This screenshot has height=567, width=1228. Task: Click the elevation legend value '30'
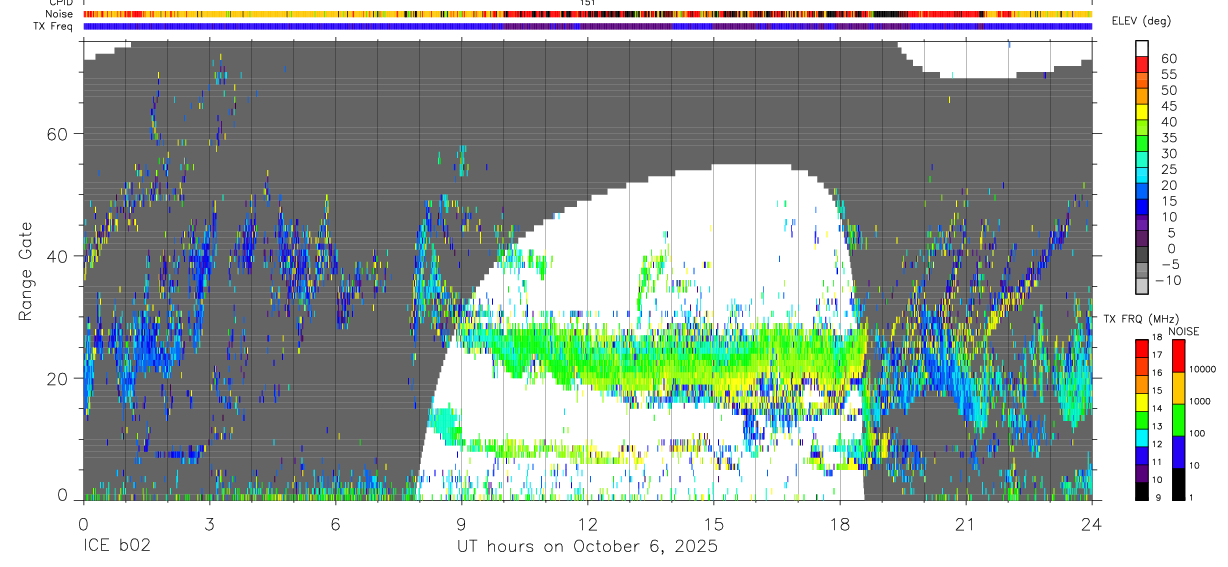click(1169, 154)
